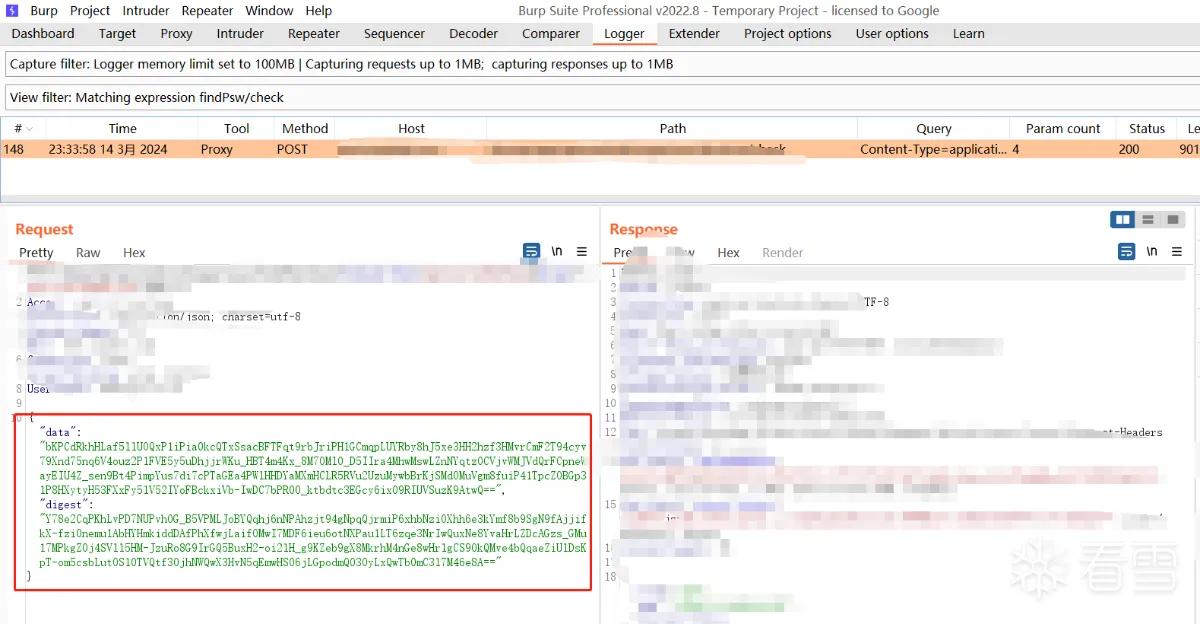The height and width of the screenshot is (624, 1200).
Task: Click the Capture filter bar
Action: 600,64
